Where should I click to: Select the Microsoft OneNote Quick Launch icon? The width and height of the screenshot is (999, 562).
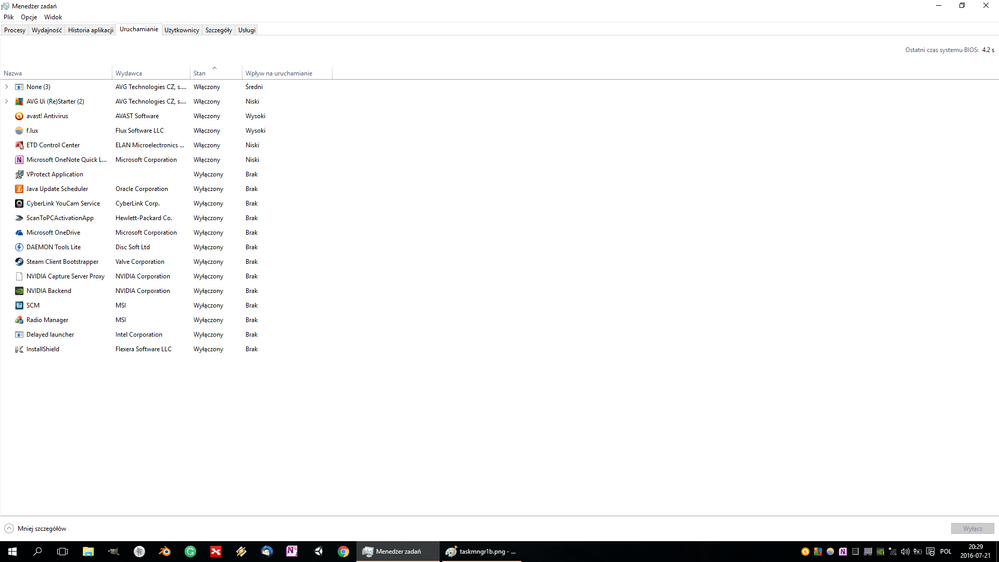pos(19,160)
